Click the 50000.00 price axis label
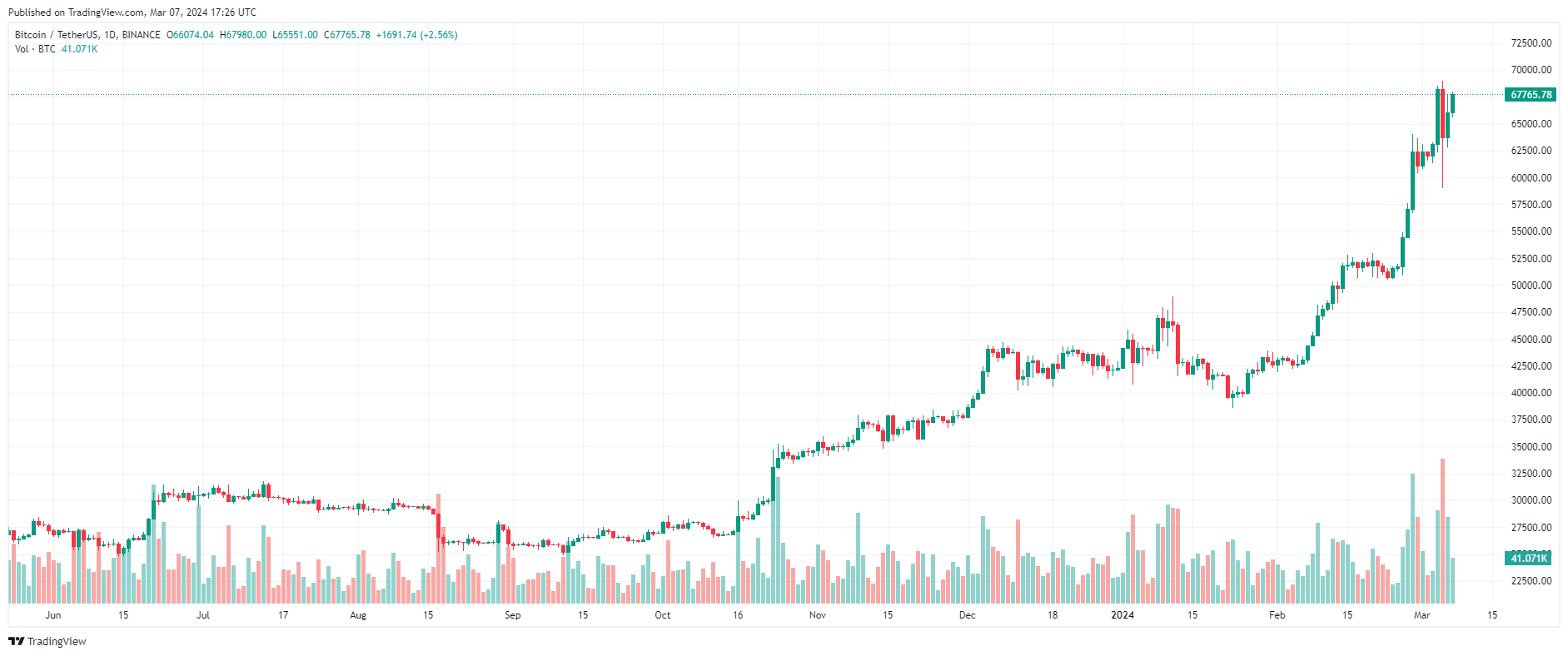This screenshot has height=656, width=1568. click(1531, 286)
